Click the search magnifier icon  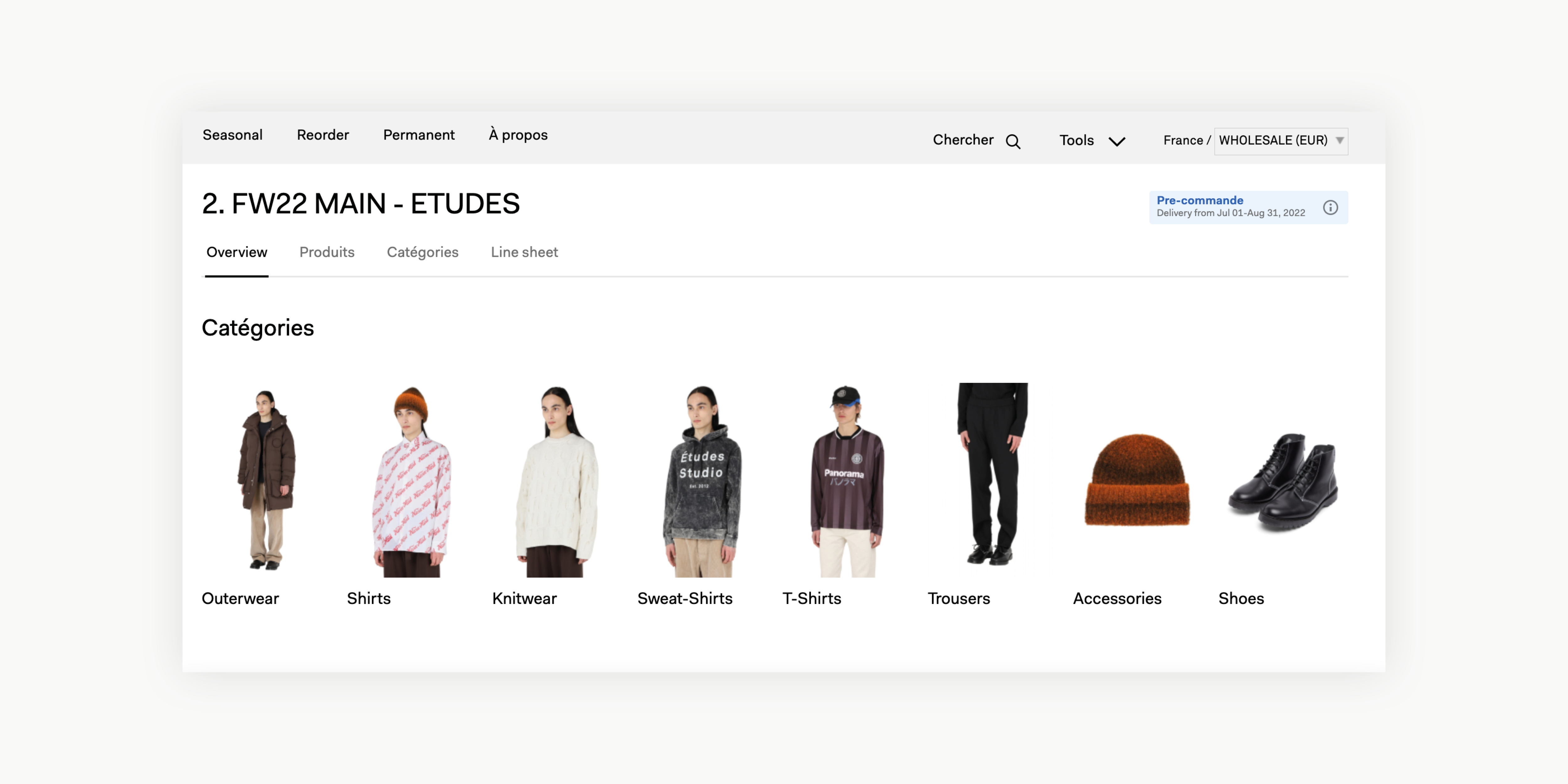[x=1013, y=141]
